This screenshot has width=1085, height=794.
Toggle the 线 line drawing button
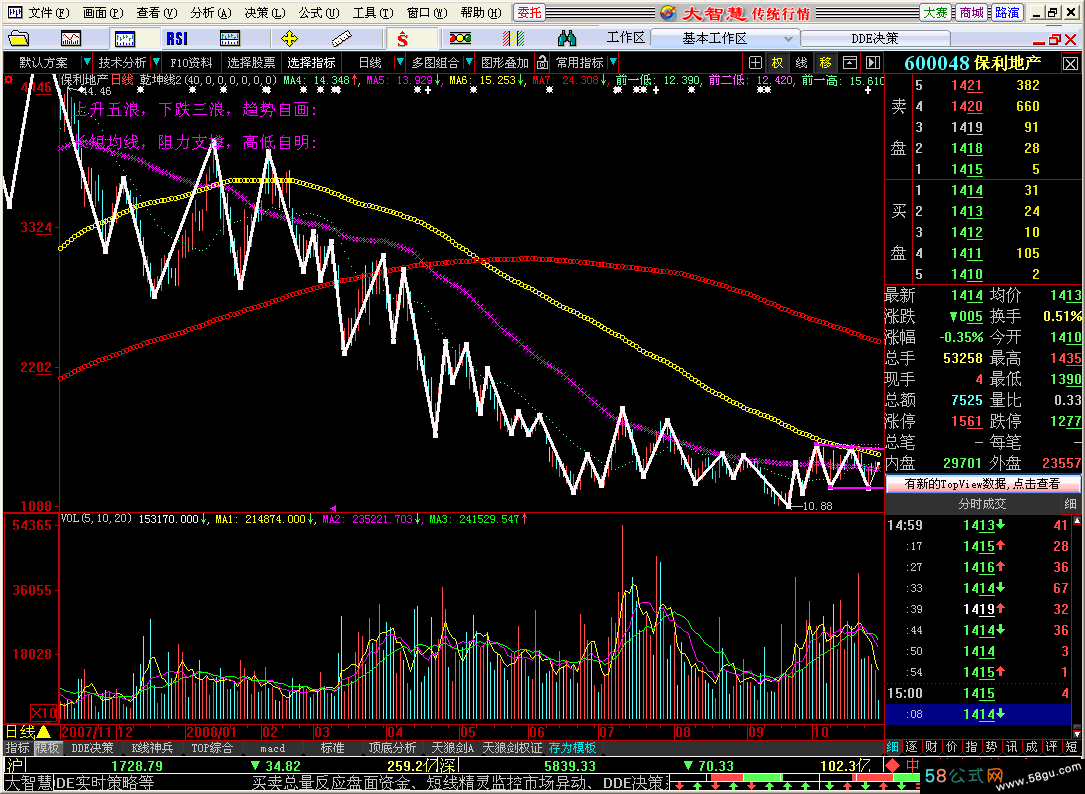coord(801,63)
